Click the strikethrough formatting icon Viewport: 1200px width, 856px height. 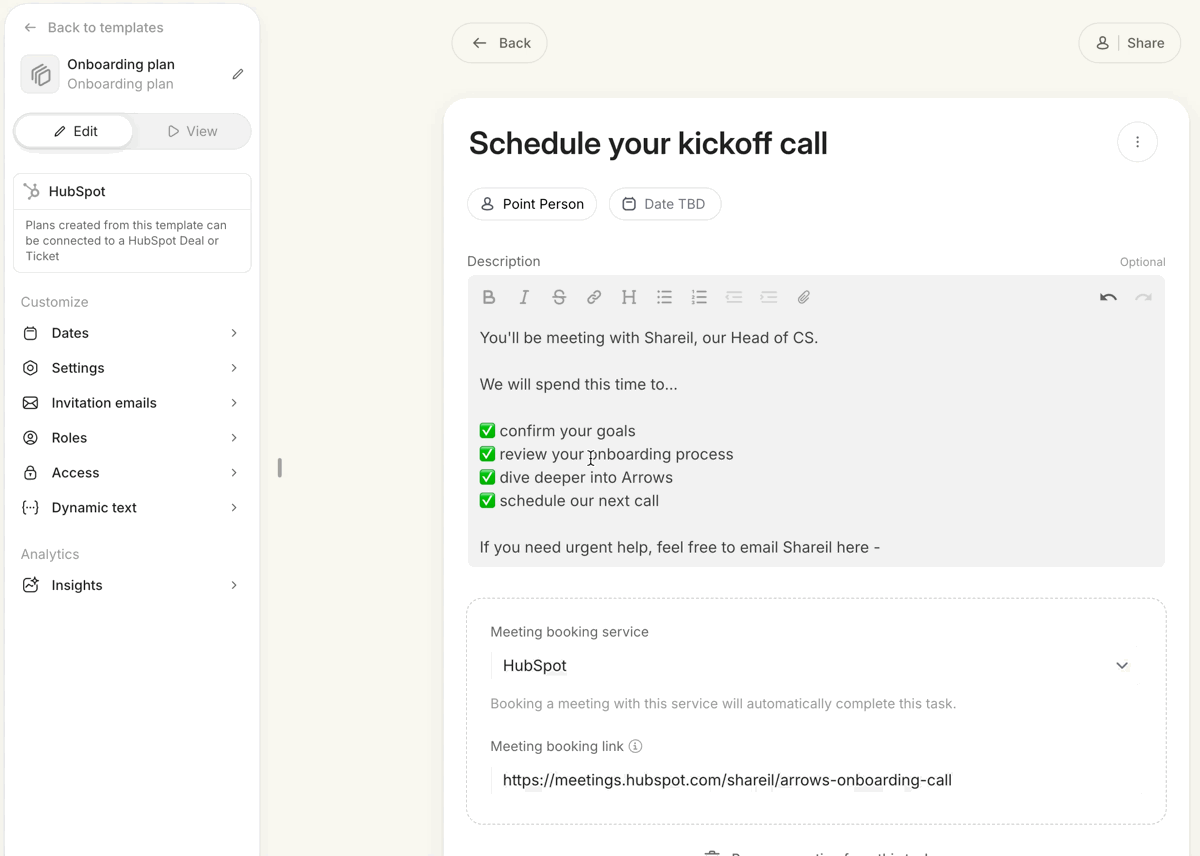point(559,297)
